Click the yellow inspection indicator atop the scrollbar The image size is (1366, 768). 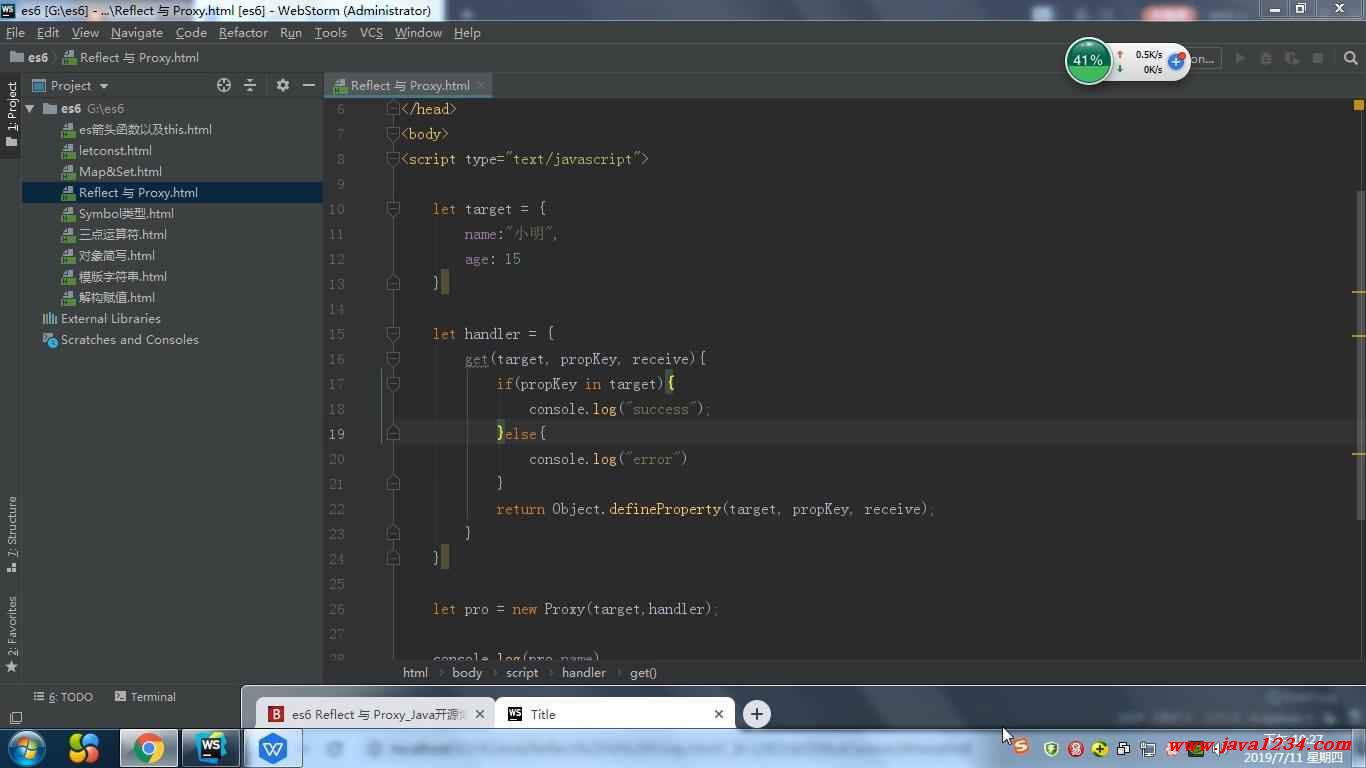[1359, 105]
